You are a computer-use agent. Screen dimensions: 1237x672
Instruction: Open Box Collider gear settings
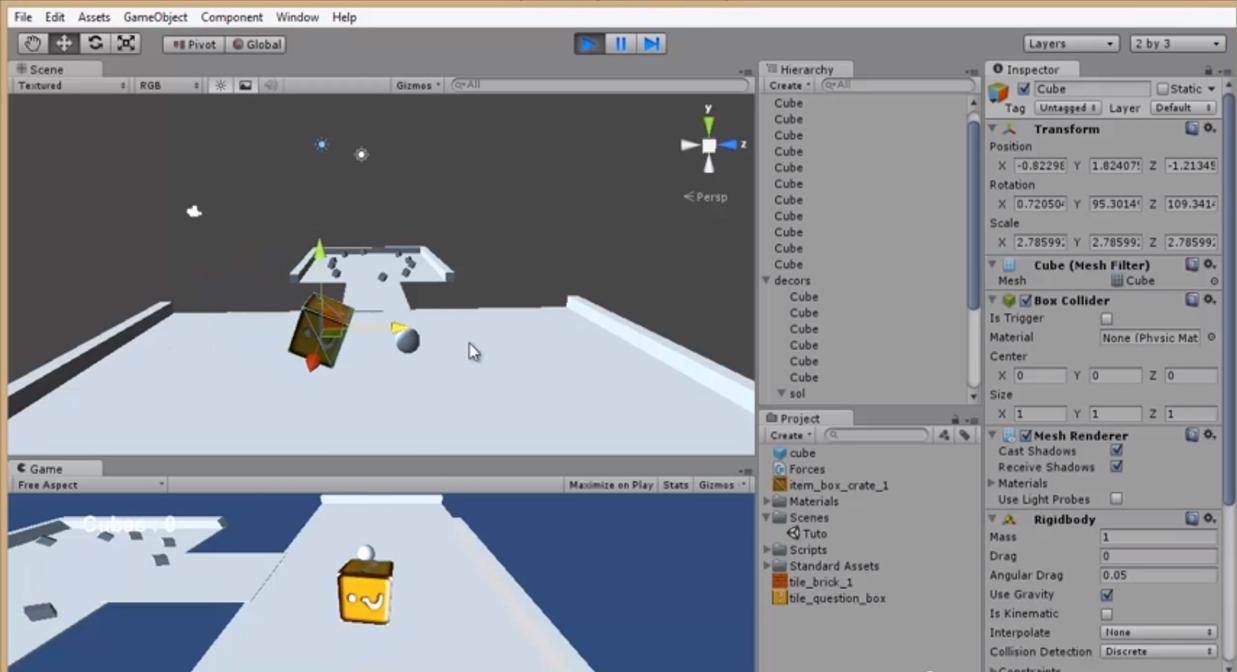pos(1209,300)
